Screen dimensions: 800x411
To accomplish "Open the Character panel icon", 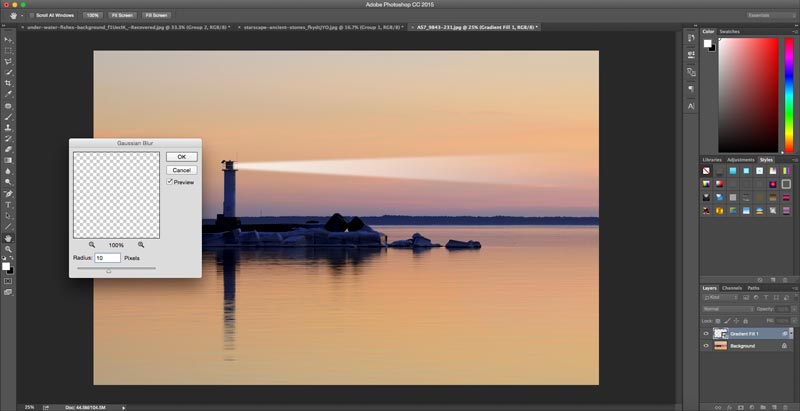I will [x=691, y=106].
